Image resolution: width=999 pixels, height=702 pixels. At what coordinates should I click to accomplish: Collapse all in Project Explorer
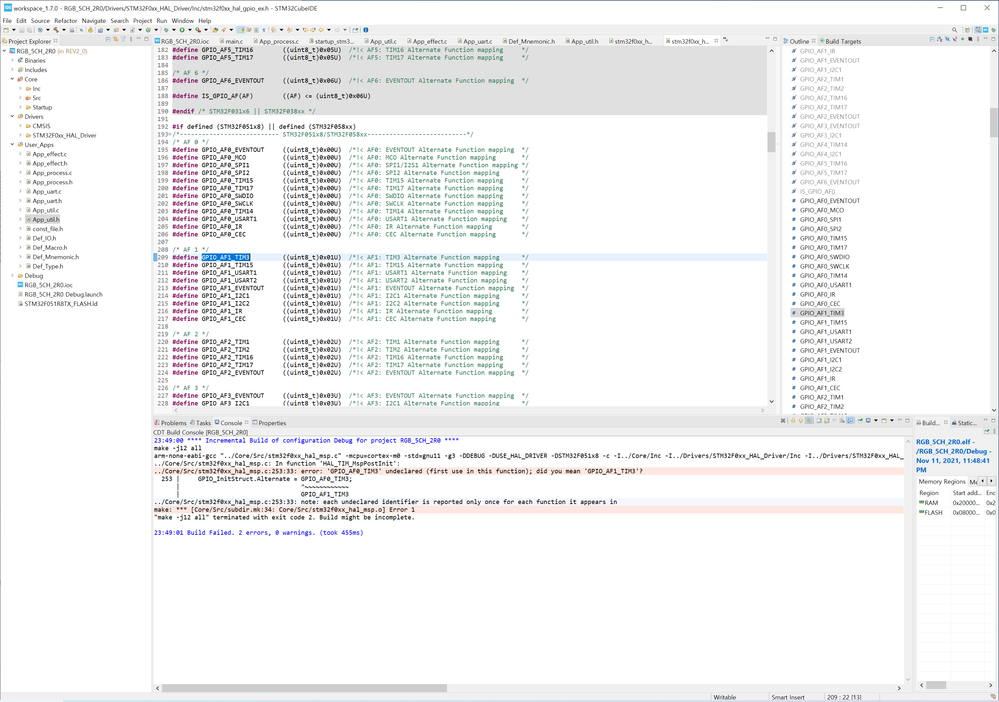(x=108, y=40)
